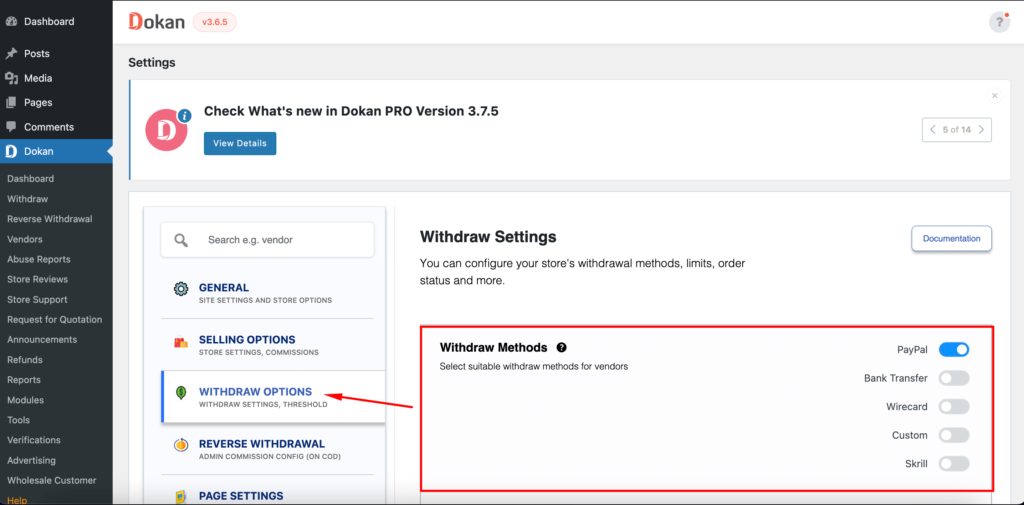Open the Withdraw submenu link
Viewport: 1024px width, 505px height.
tap(27, 199)
